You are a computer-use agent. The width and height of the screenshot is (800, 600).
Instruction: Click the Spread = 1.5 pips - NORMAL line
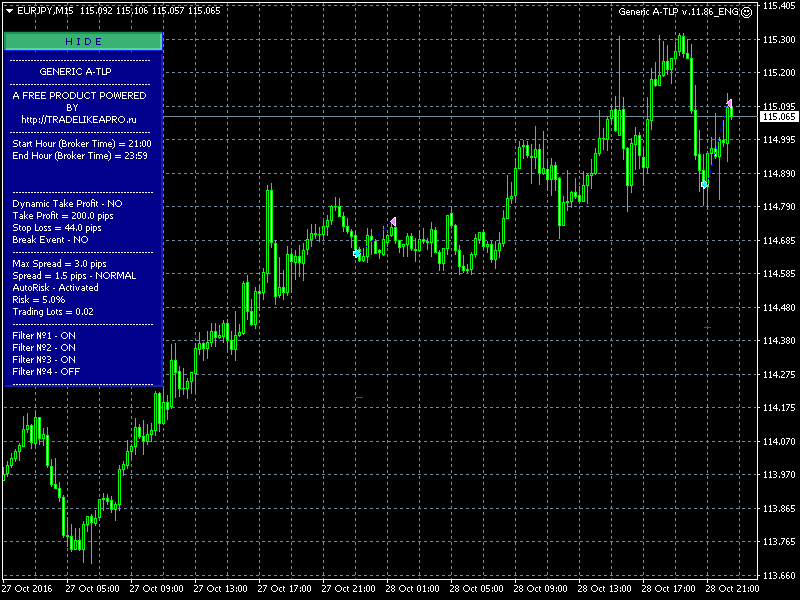[x=74, y=276]
